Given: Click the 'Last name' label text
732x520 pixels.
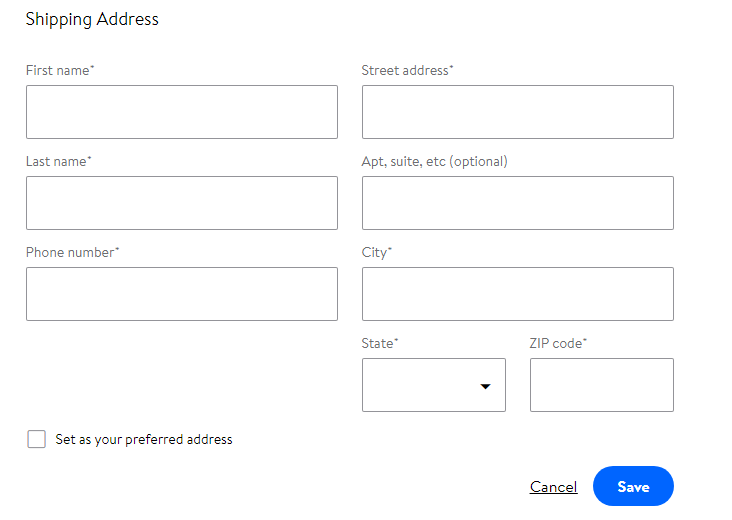Looking at the screenshot, I should [58, 162].
